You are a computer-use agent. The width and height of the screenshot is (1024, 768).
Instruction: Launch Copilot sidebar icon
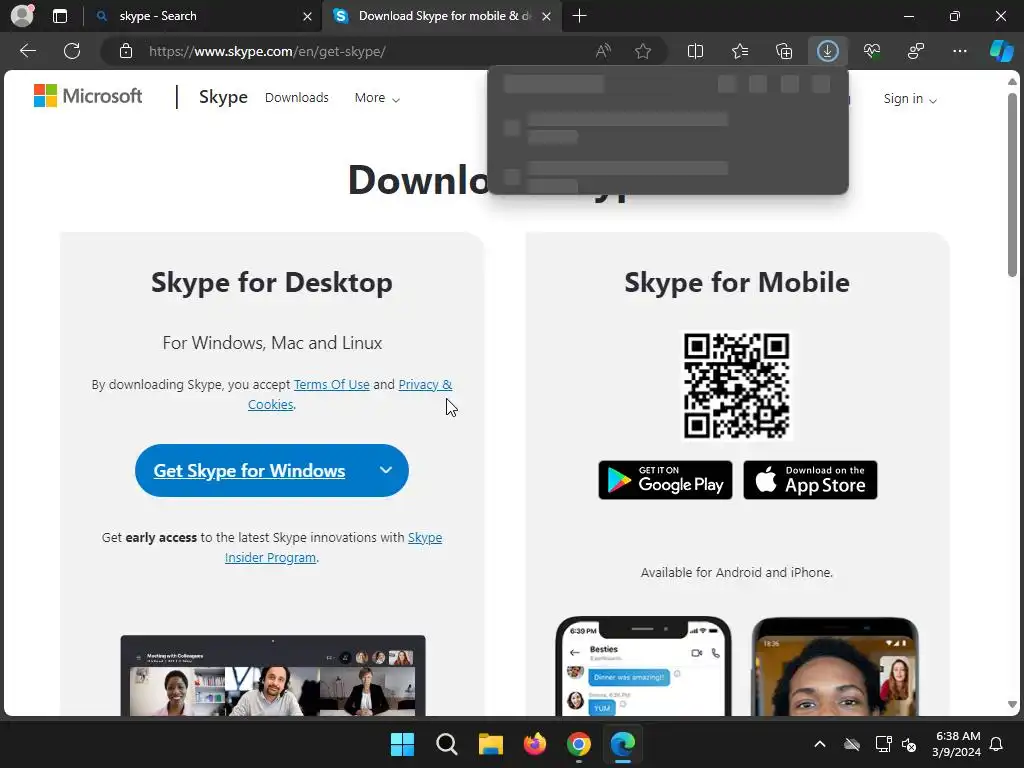point(1002,51)
